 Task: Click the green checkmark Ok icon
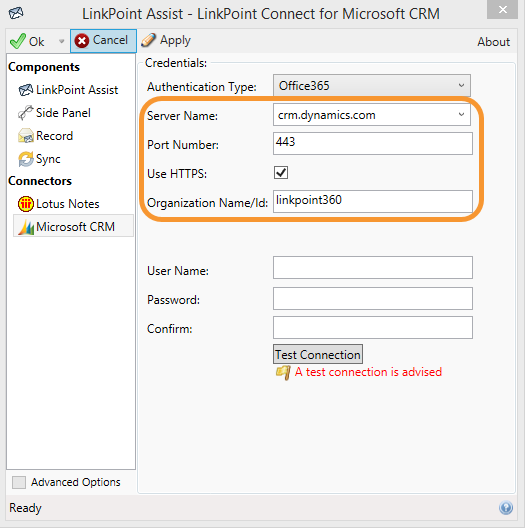pyautogui.click(x=18, y=41)
